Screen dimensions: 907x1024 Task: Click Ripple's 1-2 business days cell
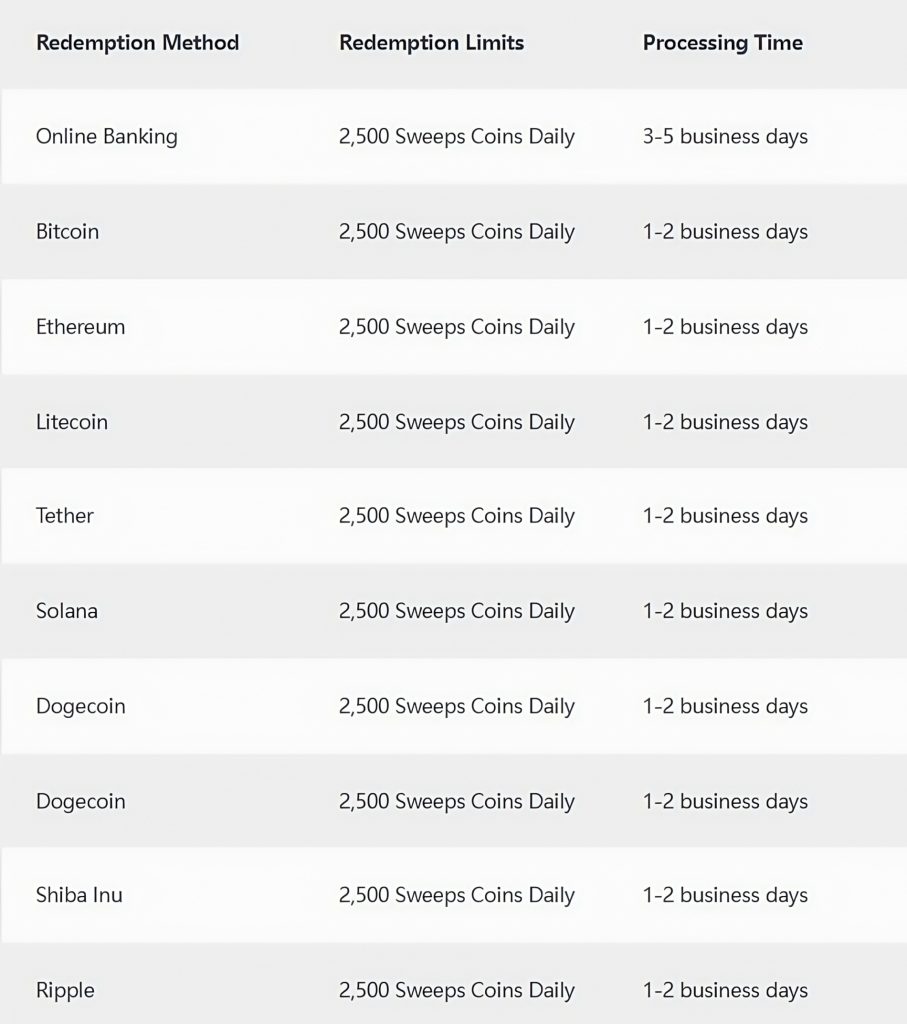pos(725,991)
